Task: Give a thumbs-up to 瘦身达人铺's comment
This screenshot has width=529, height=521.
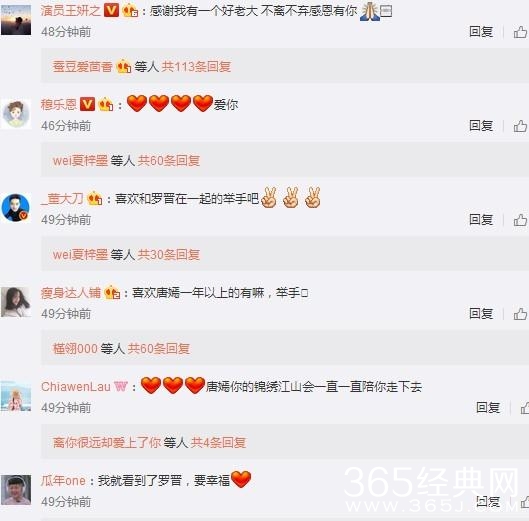Action: [520, 314]
